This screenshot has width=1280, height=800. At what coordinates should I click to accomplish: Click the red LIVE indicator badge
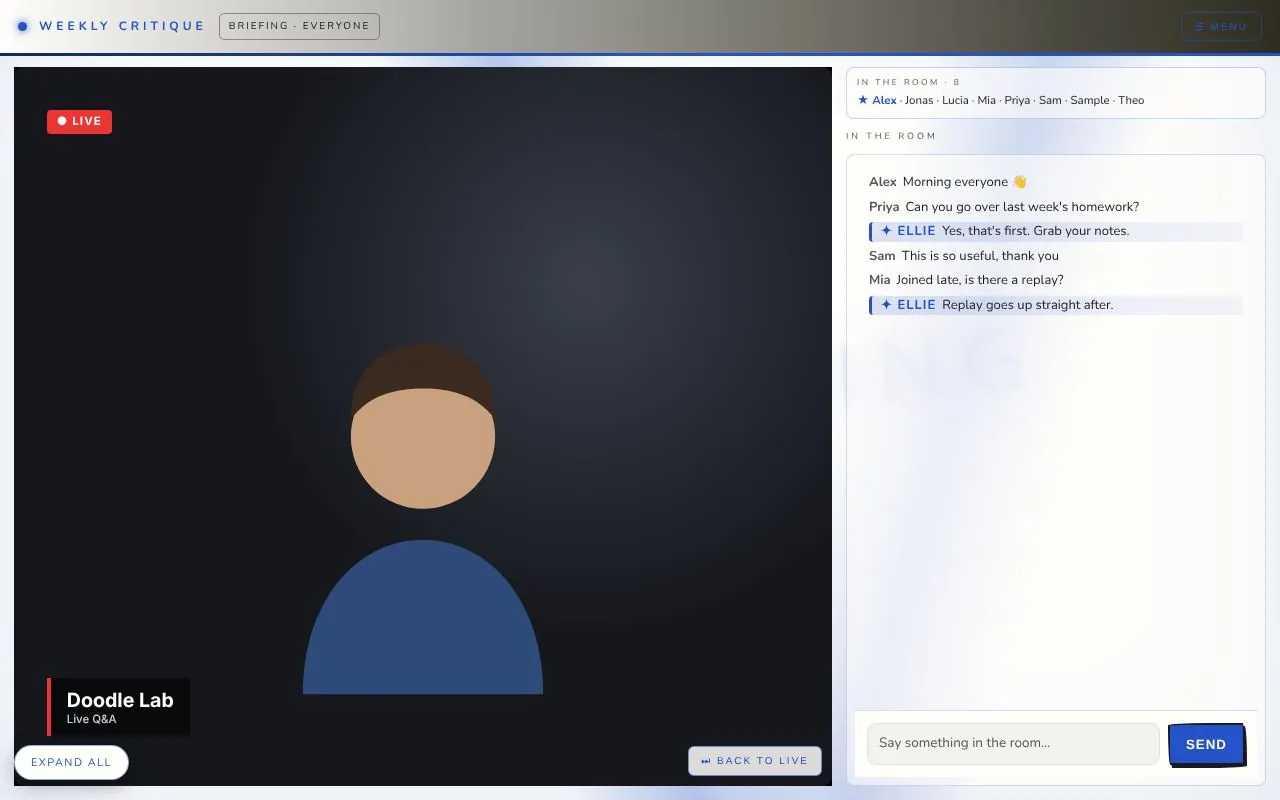(79, 121)
